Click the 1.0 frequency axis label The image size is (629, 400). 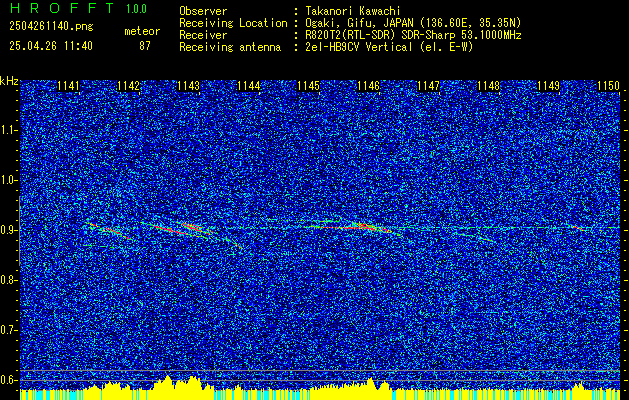pyautogui.click(x=9, y=180)
